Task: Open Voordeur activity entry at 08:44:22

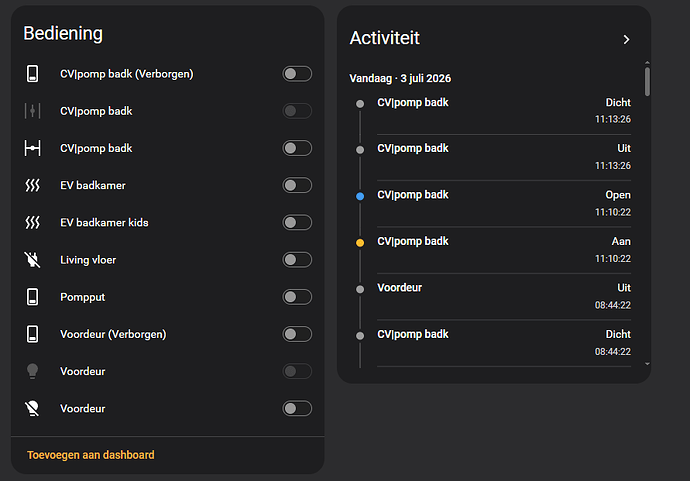Action: point(504,297)
